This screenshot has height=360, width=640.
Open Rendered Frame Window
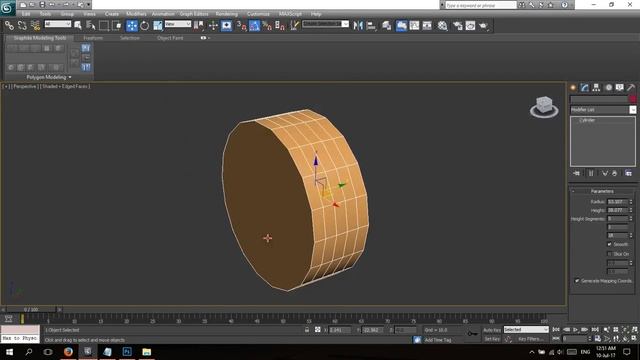(470, 25)
